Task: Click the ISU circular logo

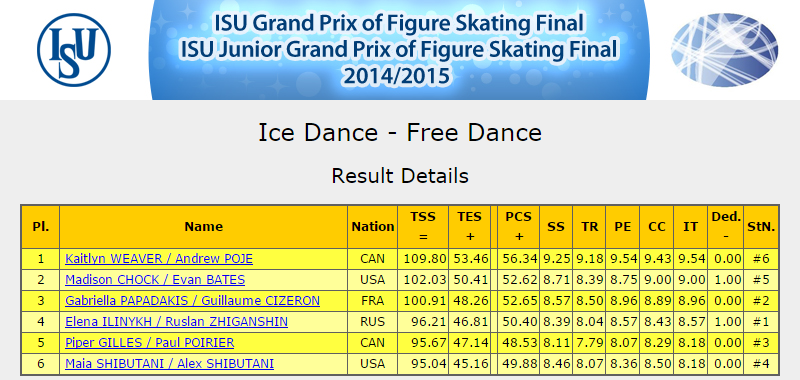Action: pyautogui.click(x=74, y=49)
